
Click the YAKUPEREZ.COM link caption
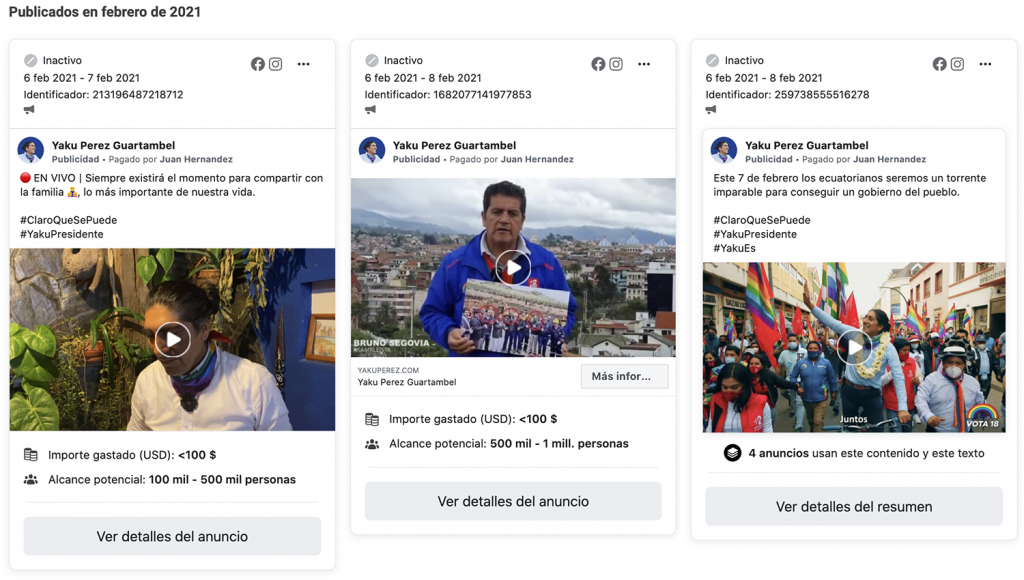click(387, 370)
